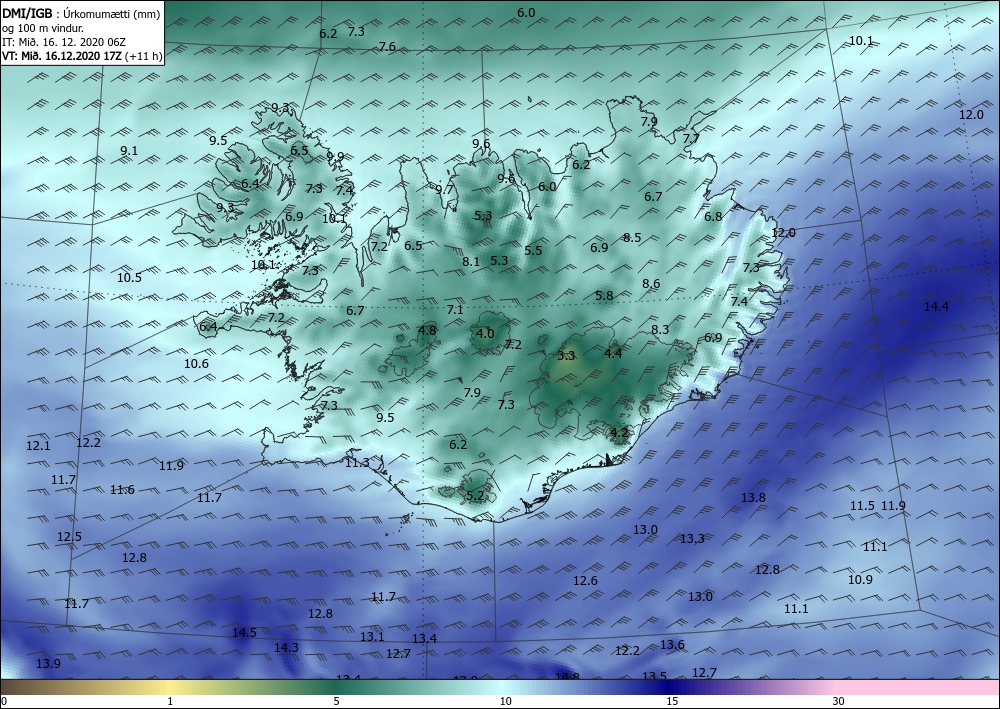This screenshot has height=709, width=1000.
Task: Click the "og 100 m vindur." line
Action: [43, 28]
